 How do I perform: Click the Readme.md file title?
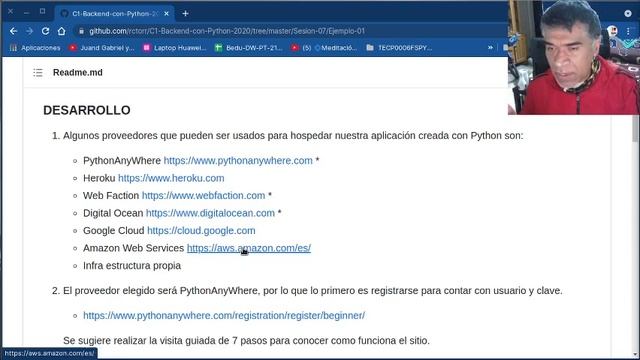click(x=78, y=73)
